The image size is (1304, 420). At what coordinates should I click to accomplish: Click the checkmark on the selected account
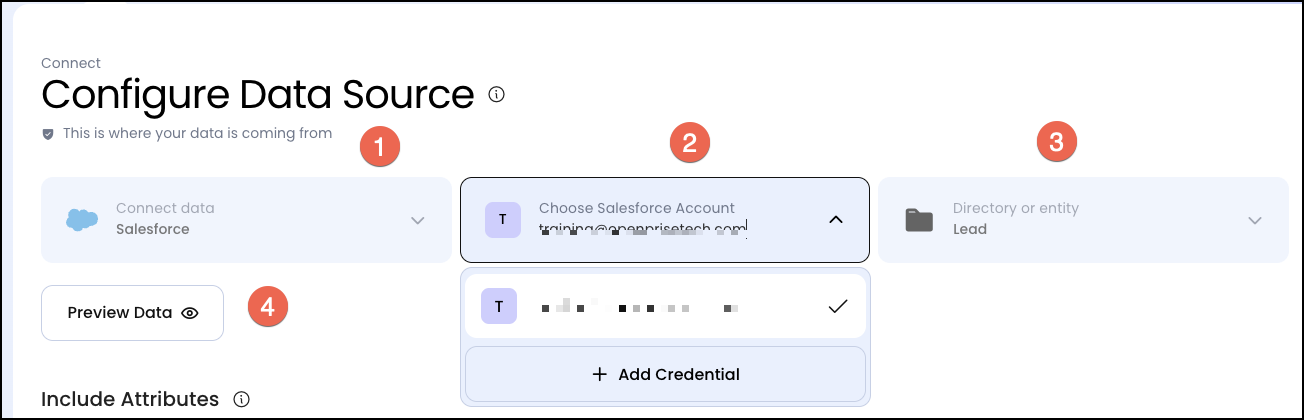[x=838, y=306]
